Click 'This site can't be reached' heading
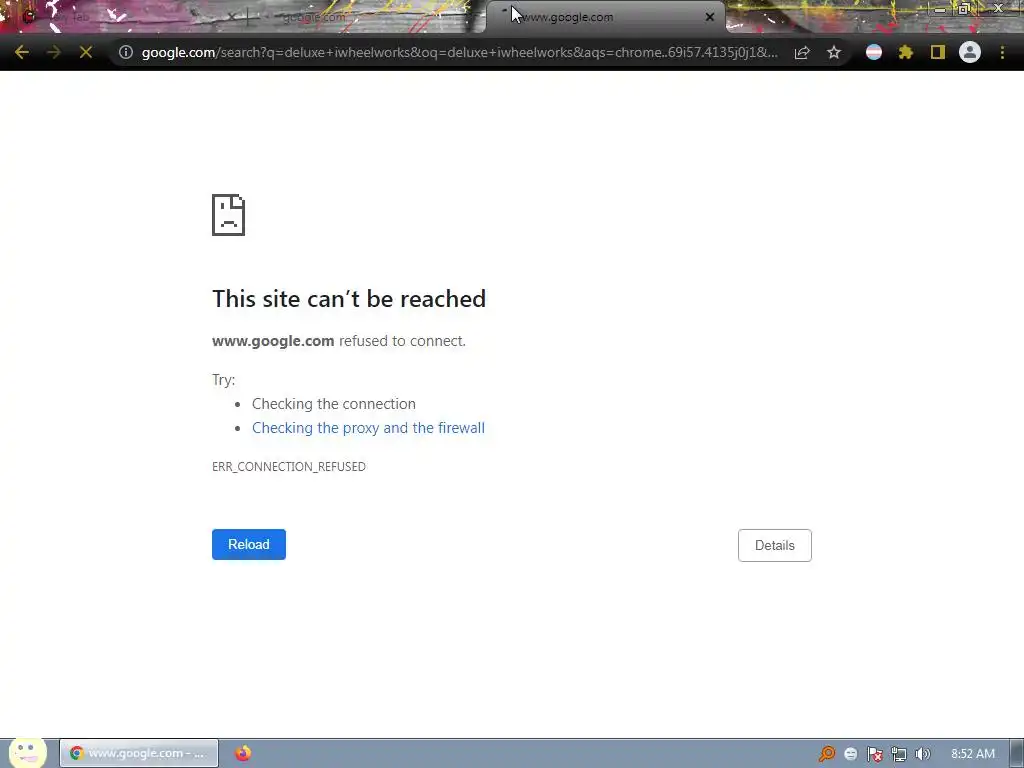 pyautogui.click(x=349, y=298)
